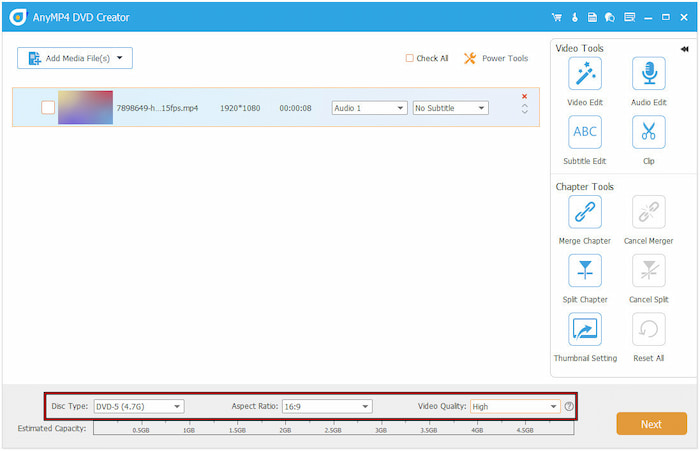The image size is (700, 451).
Task: Expand the Audio 1 track dropdown
Action: point(369,108)
